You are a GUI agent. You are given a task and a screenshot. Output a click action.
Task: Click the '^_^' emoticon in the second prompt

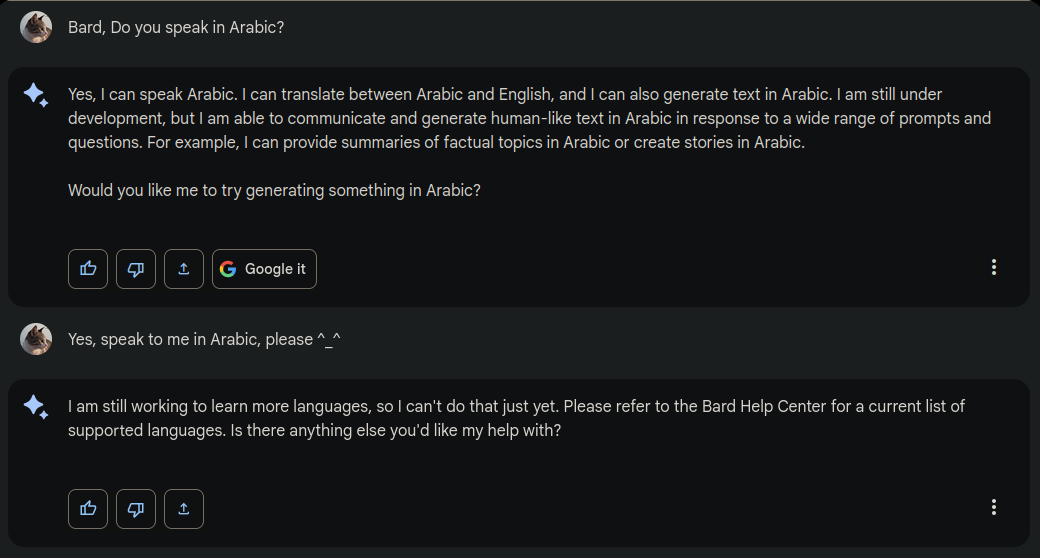(329, 340)
